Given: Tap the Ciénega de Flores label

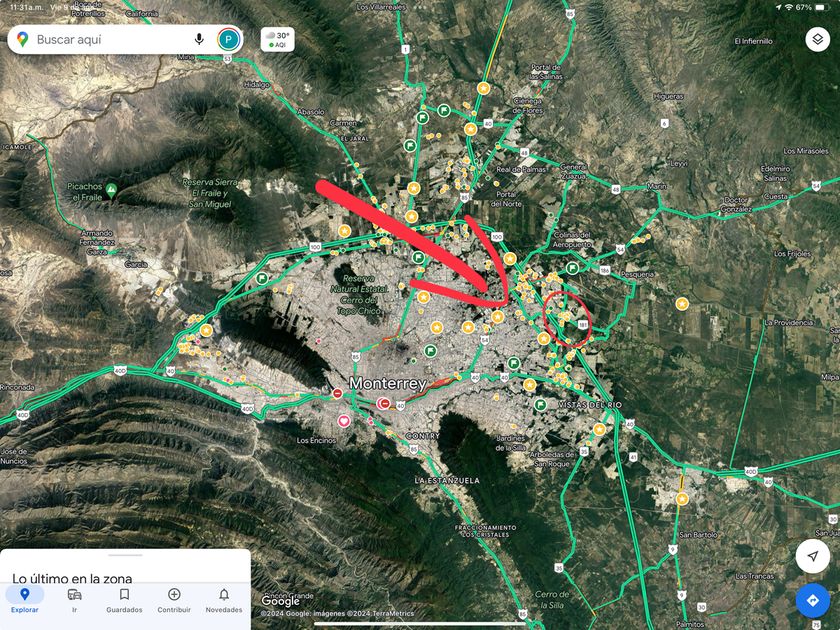Looking at the screenshot, I should 528,106.
